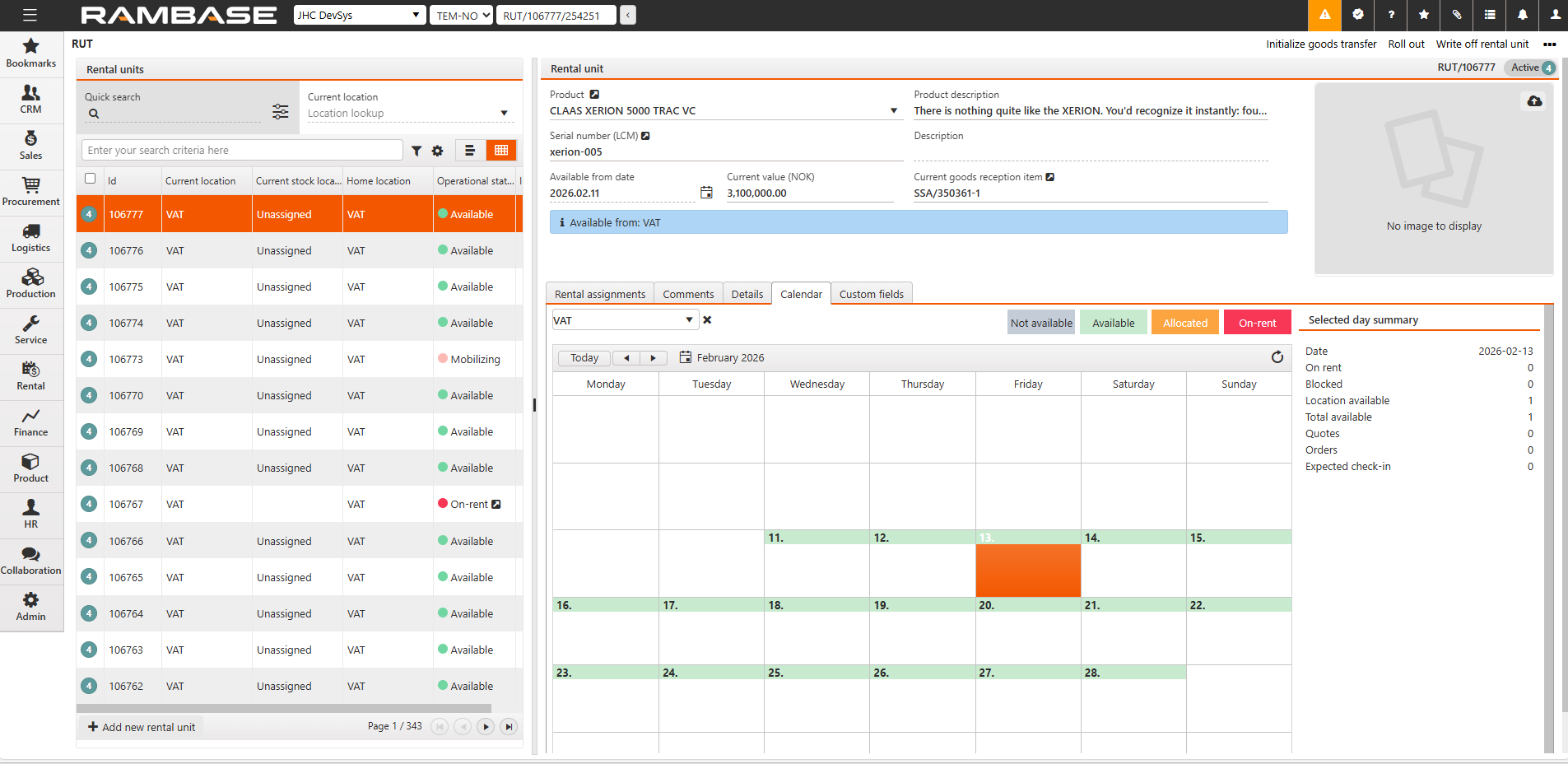This screenshot has height=764, width=1568.
Task: Click Initialize goods transfer
Action: [1321, 44]
